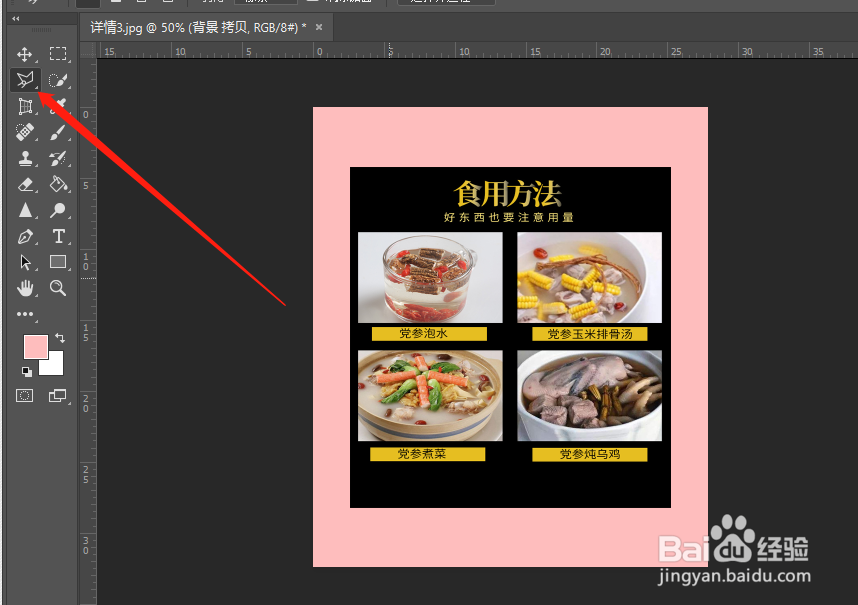Select the History Brush tool
Screen dimensions: 858x605
pyautogui.click(x=58, y=158)
